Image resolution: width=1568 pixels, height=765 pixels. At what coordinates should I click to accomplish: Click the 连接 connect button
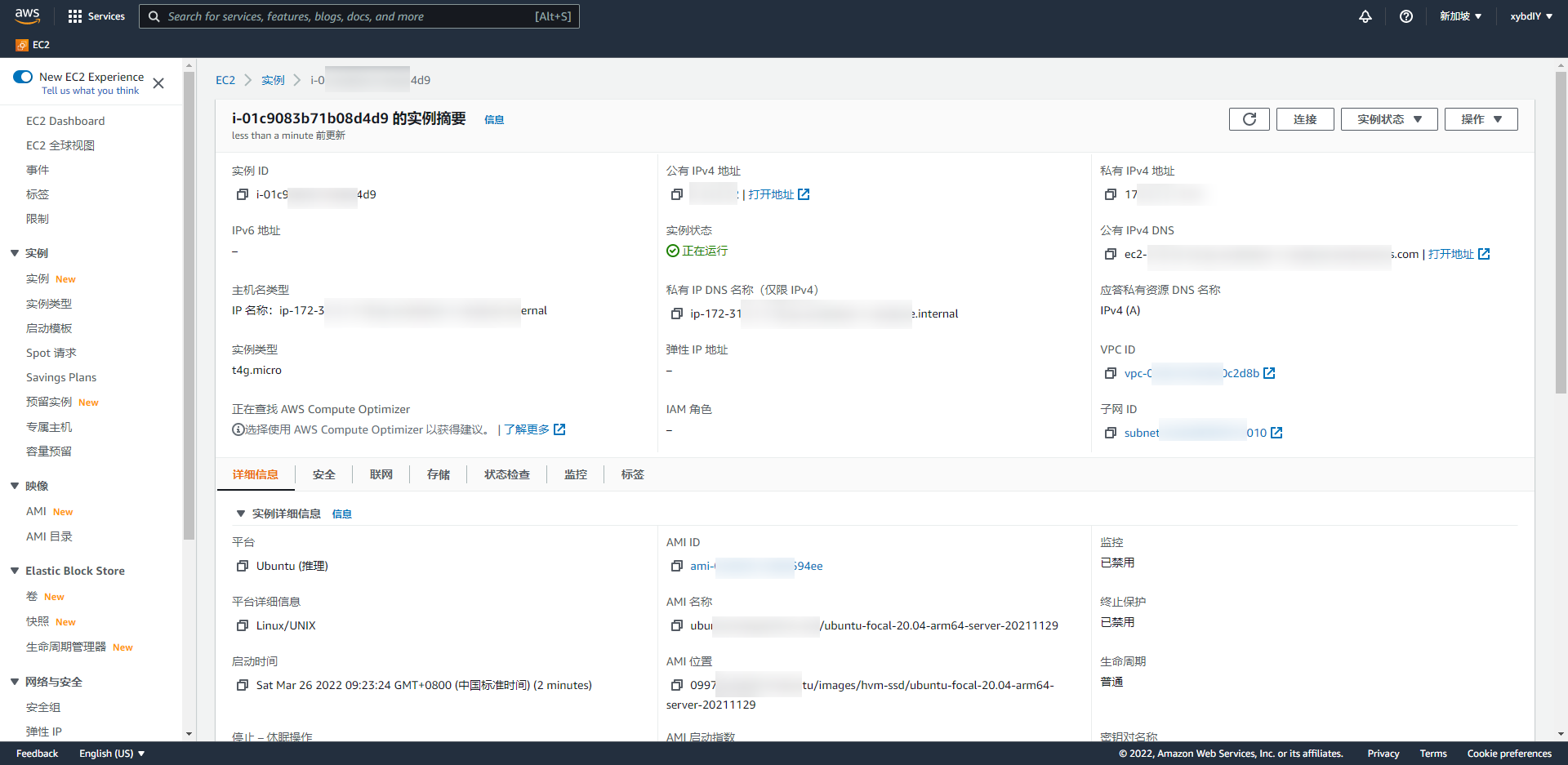tap(1305, 119)
